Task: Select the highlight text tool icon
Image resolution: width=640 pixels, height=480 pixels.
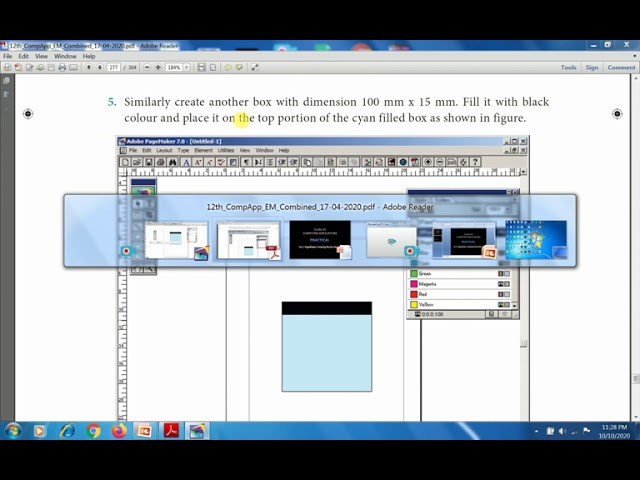Action: 240,67
